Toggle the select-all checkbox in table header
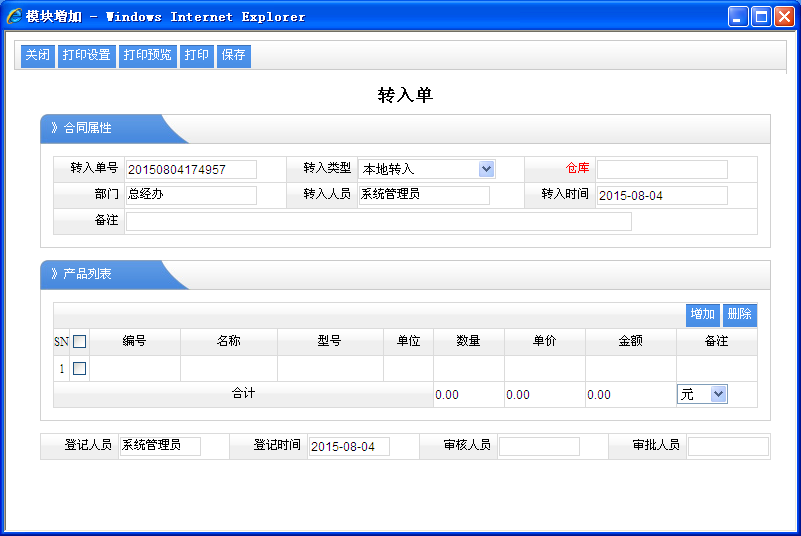The width and height of the screenshot is (801, 536). pyautogui.click(x=80, y=342)
